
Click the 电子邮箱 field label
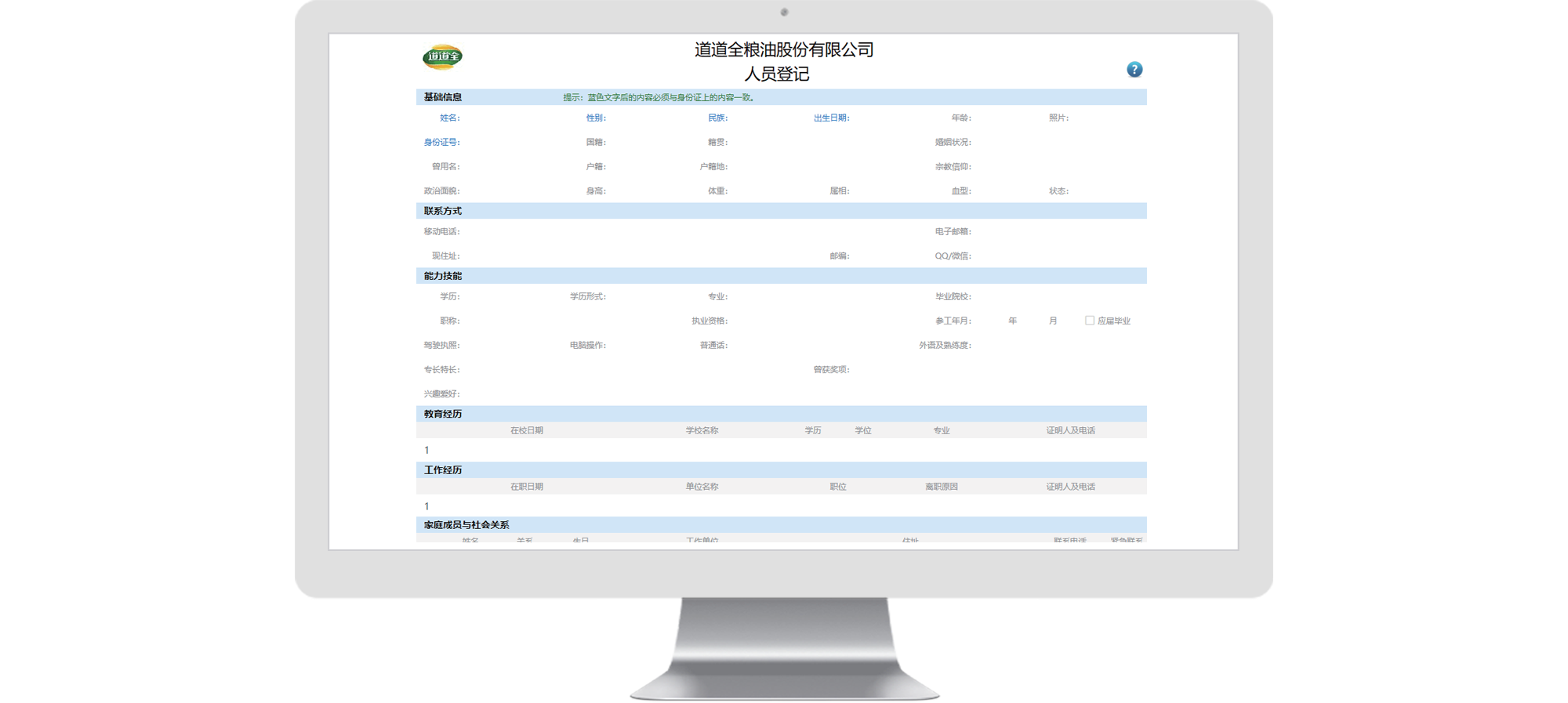point(953,232)
